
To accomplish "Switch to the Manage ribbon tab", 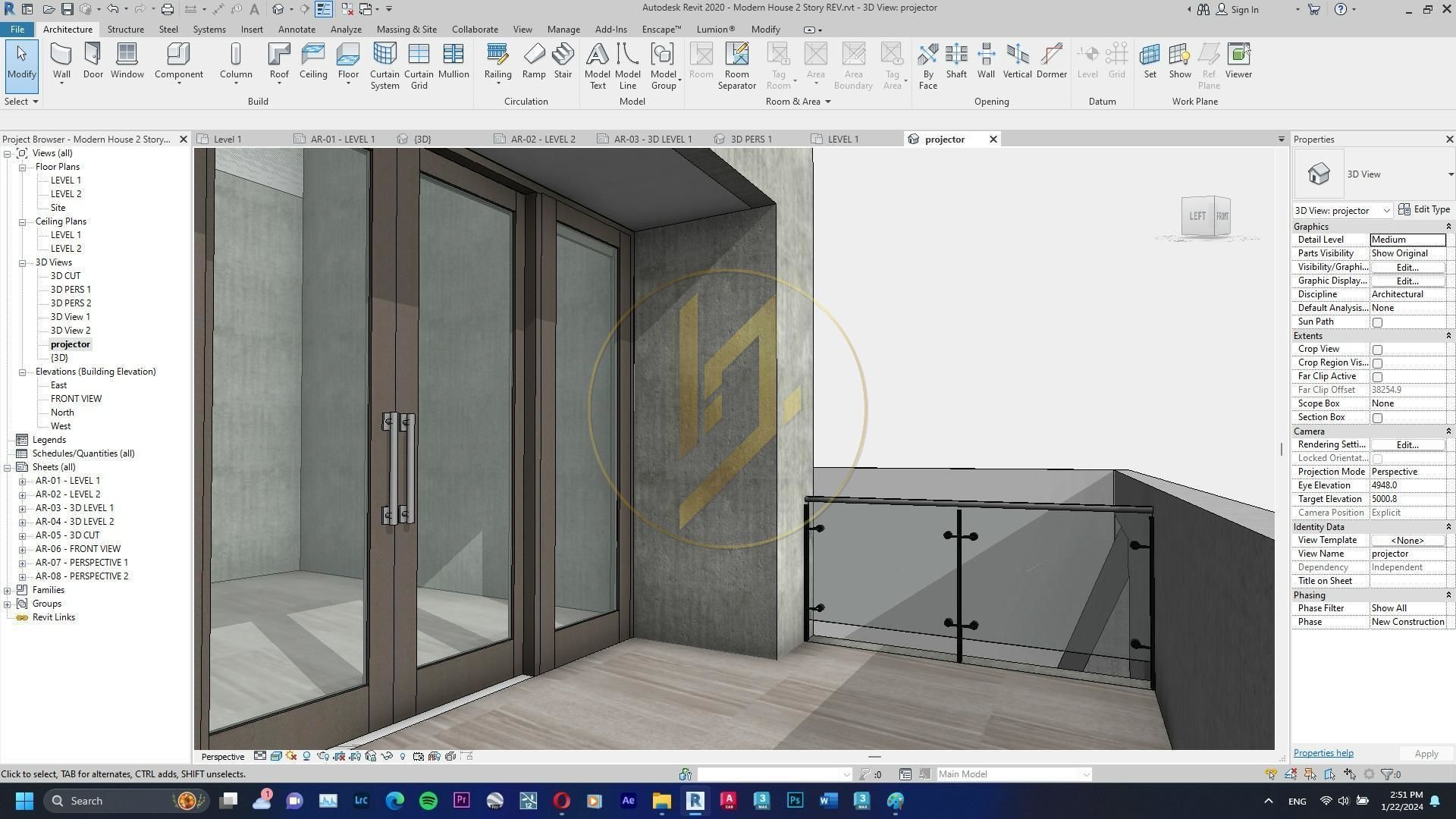I will [x=563, y=30].
